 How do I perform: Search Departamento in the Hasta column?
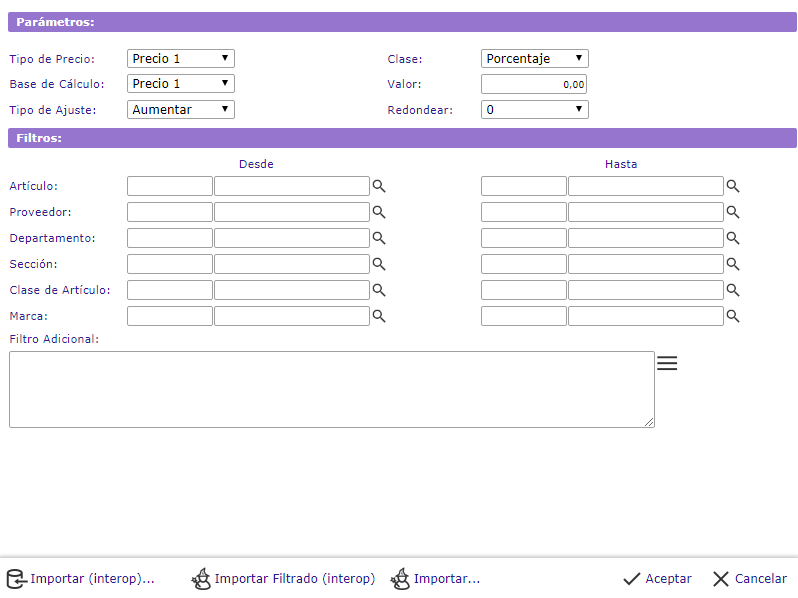[x=733, y=238]
